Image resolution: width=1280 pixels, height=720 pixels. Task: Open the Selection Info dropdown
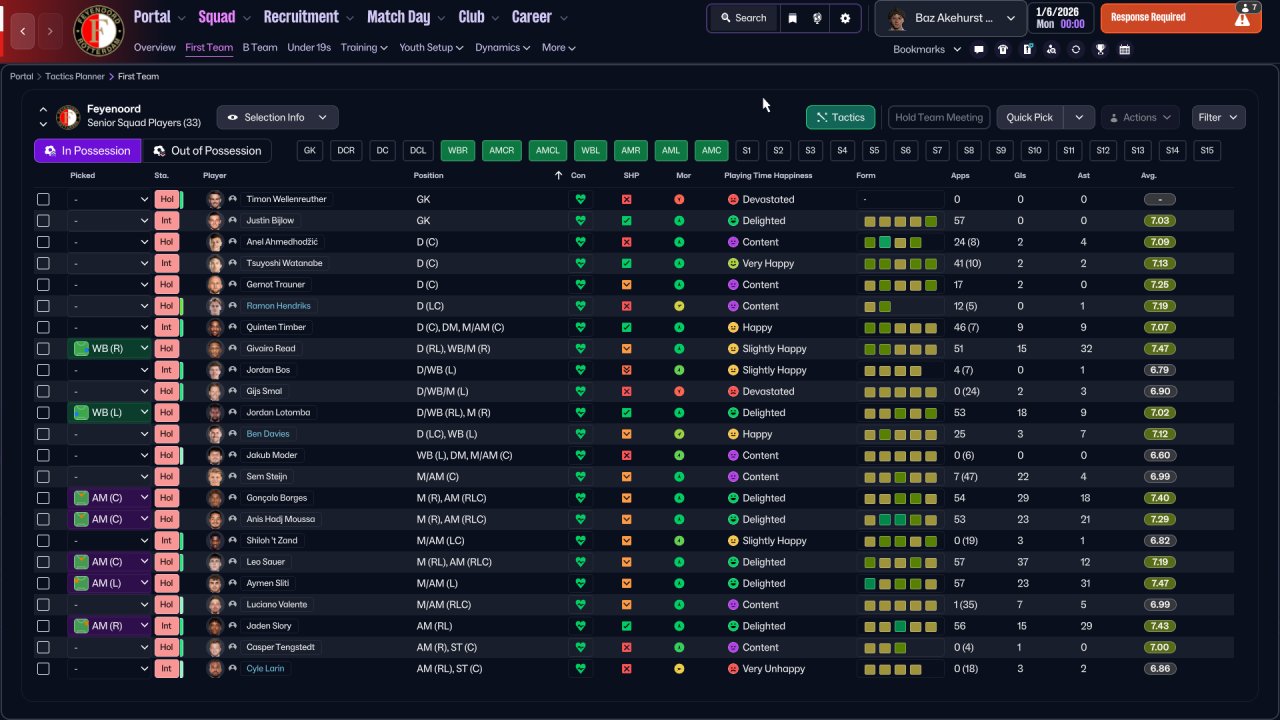277,117
